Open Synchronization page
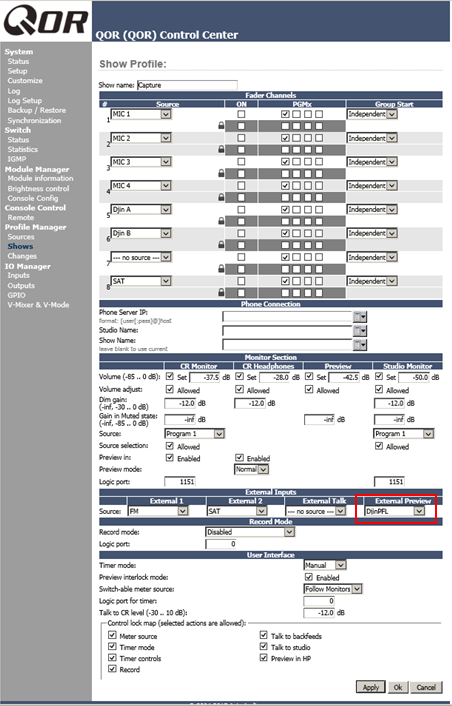This screenshot has width=452, height=706. pos(34,120)
